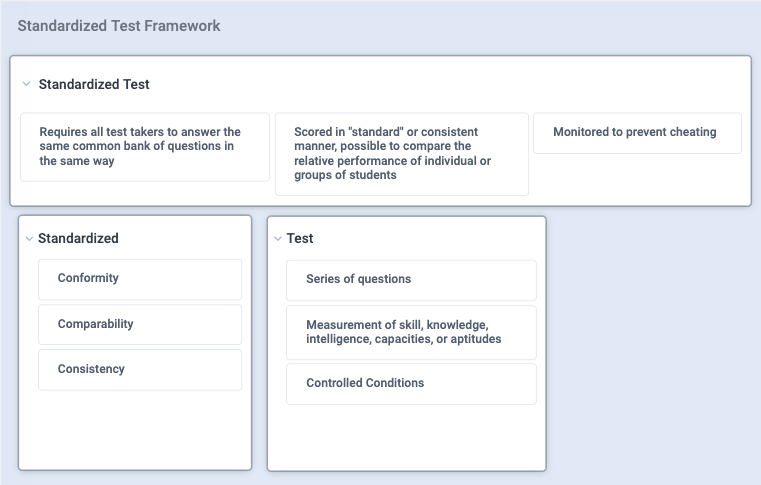Click the Measurement of skill, knowledge card
This screenshot has height=485, width=761.
411,332
